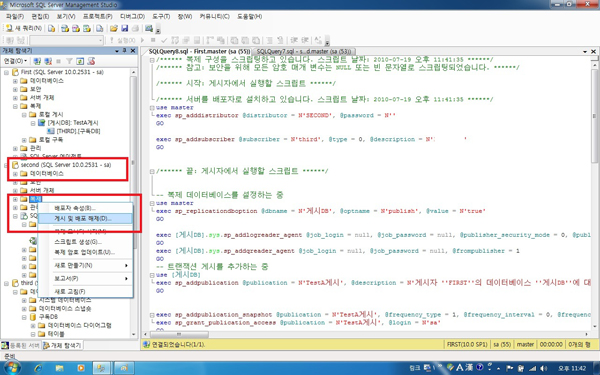Click the increase indent icon in SQL toolbar

point(305,40)
